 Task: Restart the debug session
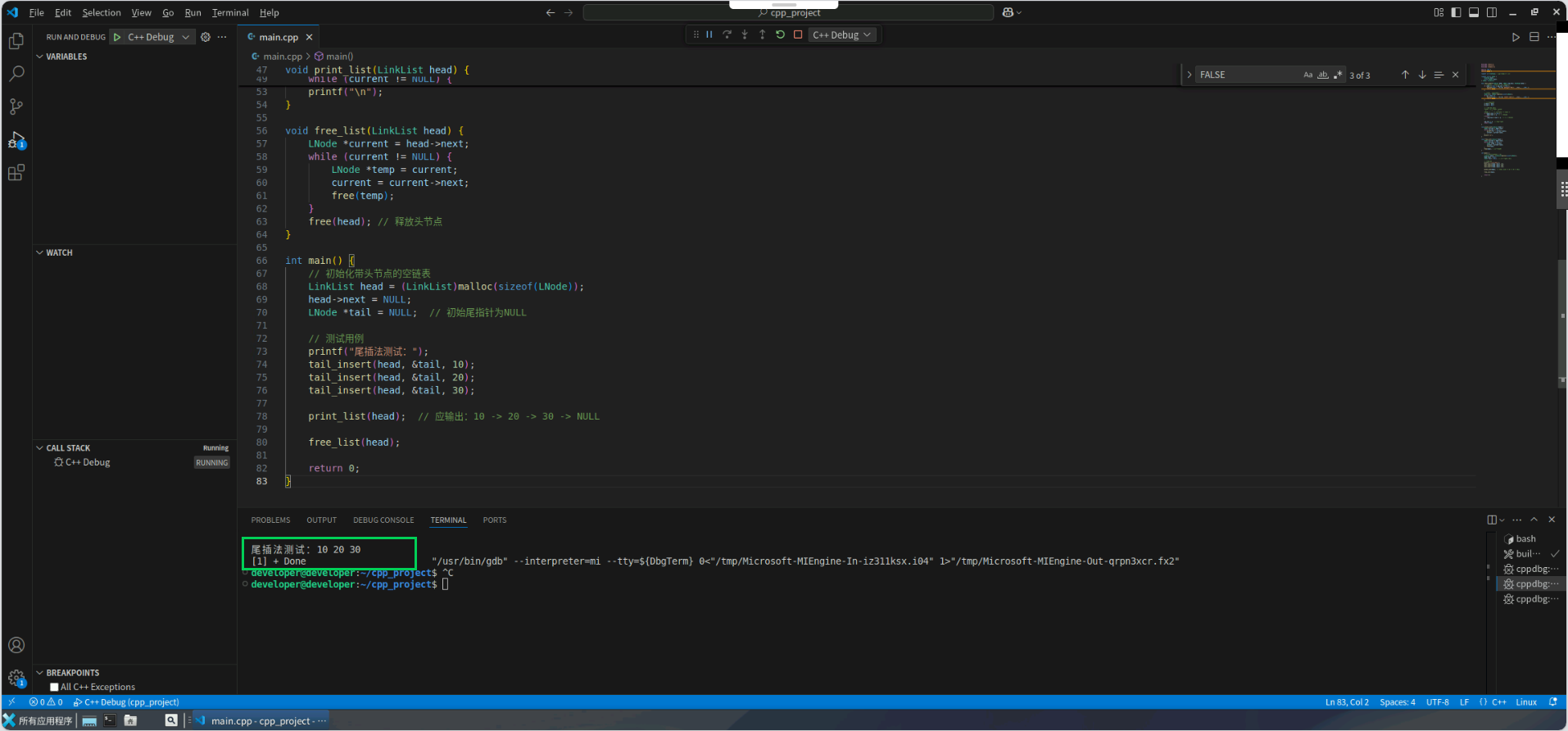780,34
